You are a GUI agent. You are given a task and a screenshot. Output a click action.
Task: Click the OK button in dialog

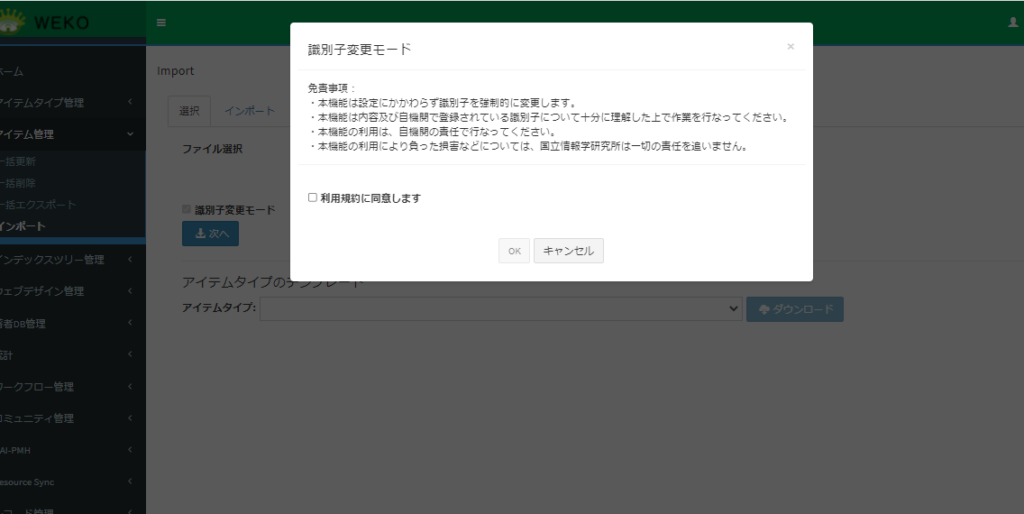pyautogui.click(x=514, y=251)
